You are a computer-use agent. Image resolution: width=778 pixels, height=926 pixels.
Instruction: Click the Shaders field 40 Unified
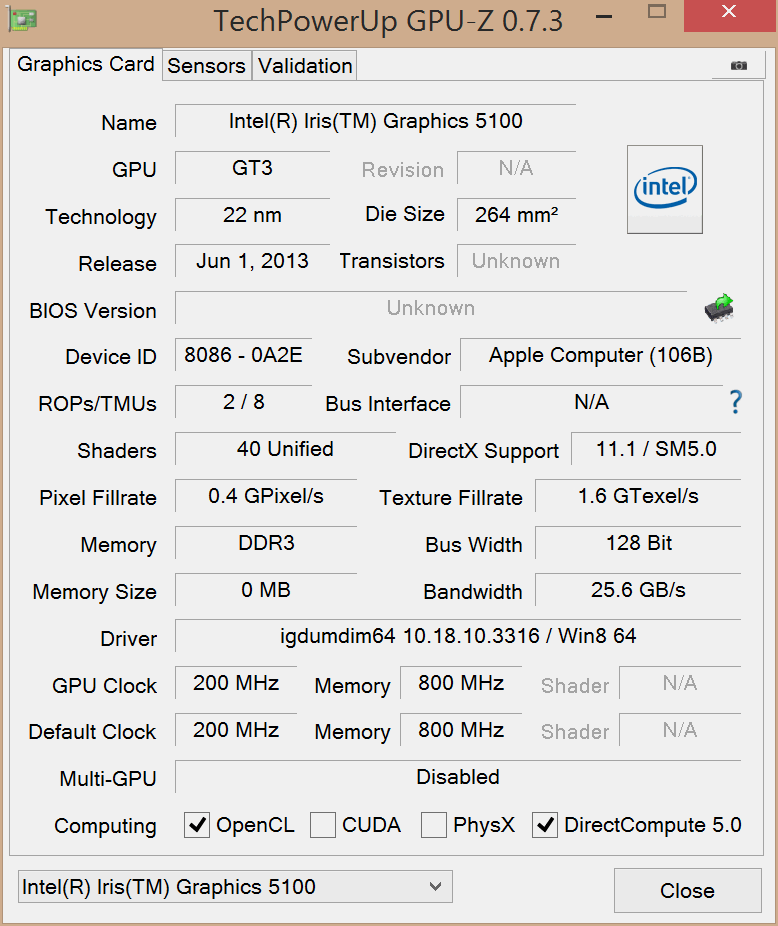pos(285,449)
